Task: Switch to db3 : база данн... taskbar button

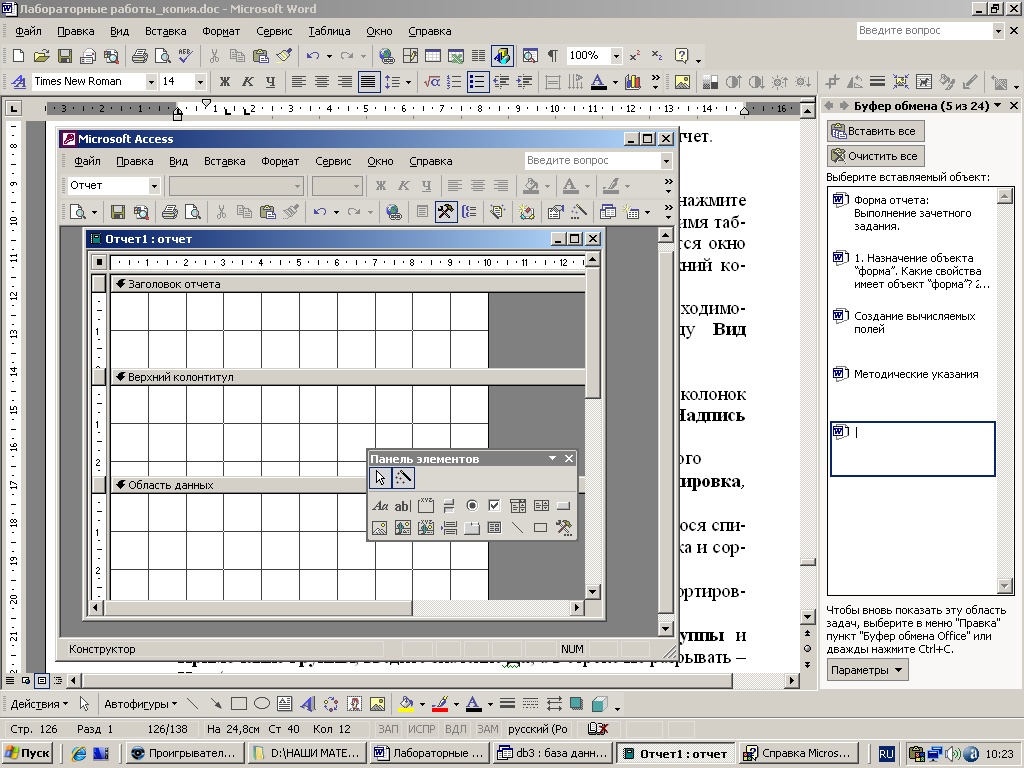Action: [553, 753]
